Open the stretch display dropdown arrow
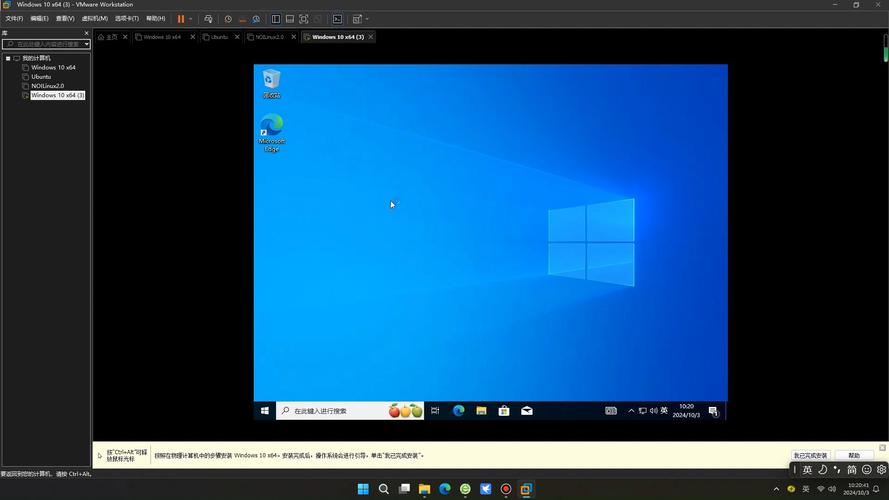Image resolution: width=889 pixels, height=500 pixels. point(367,19)
